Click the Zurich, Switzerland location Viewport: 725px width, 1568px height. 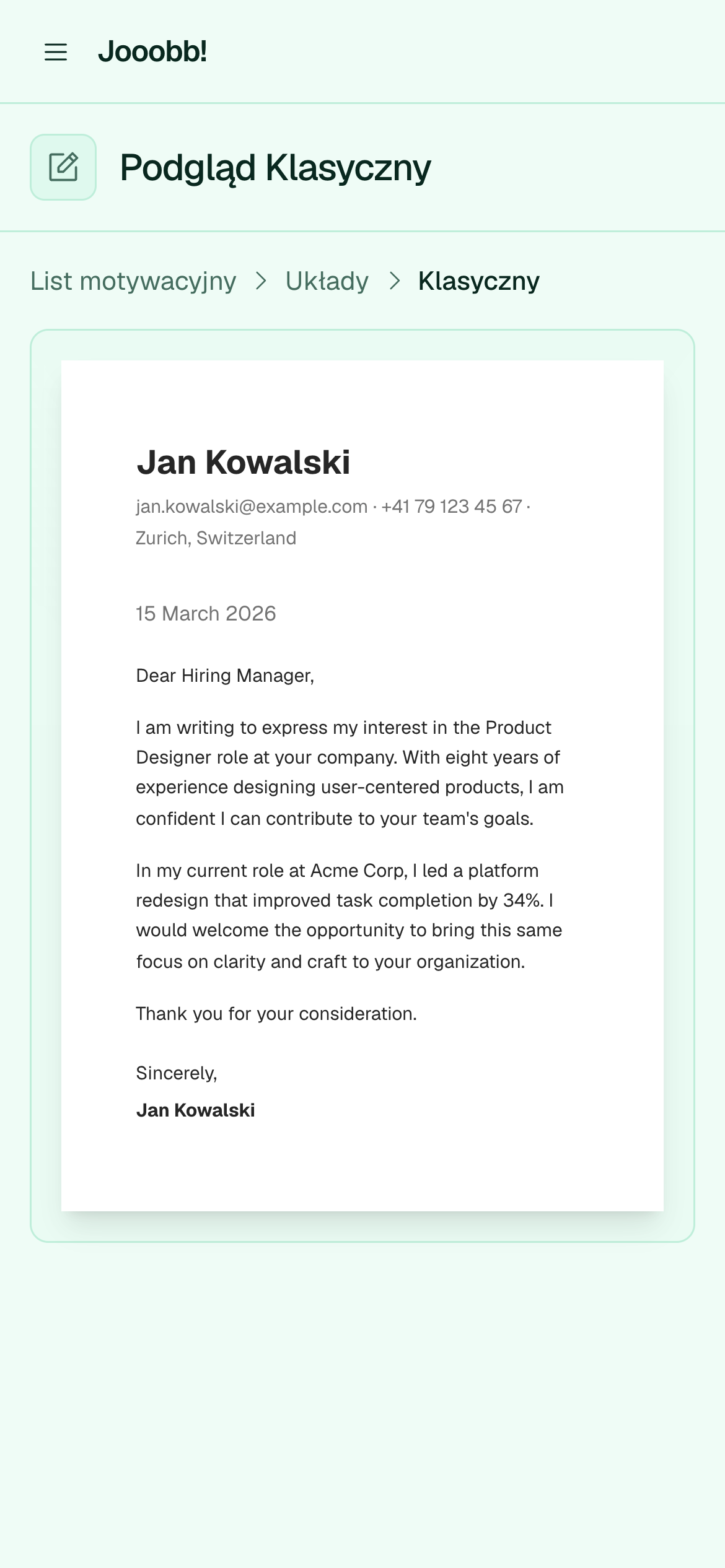tap(216, 538)
